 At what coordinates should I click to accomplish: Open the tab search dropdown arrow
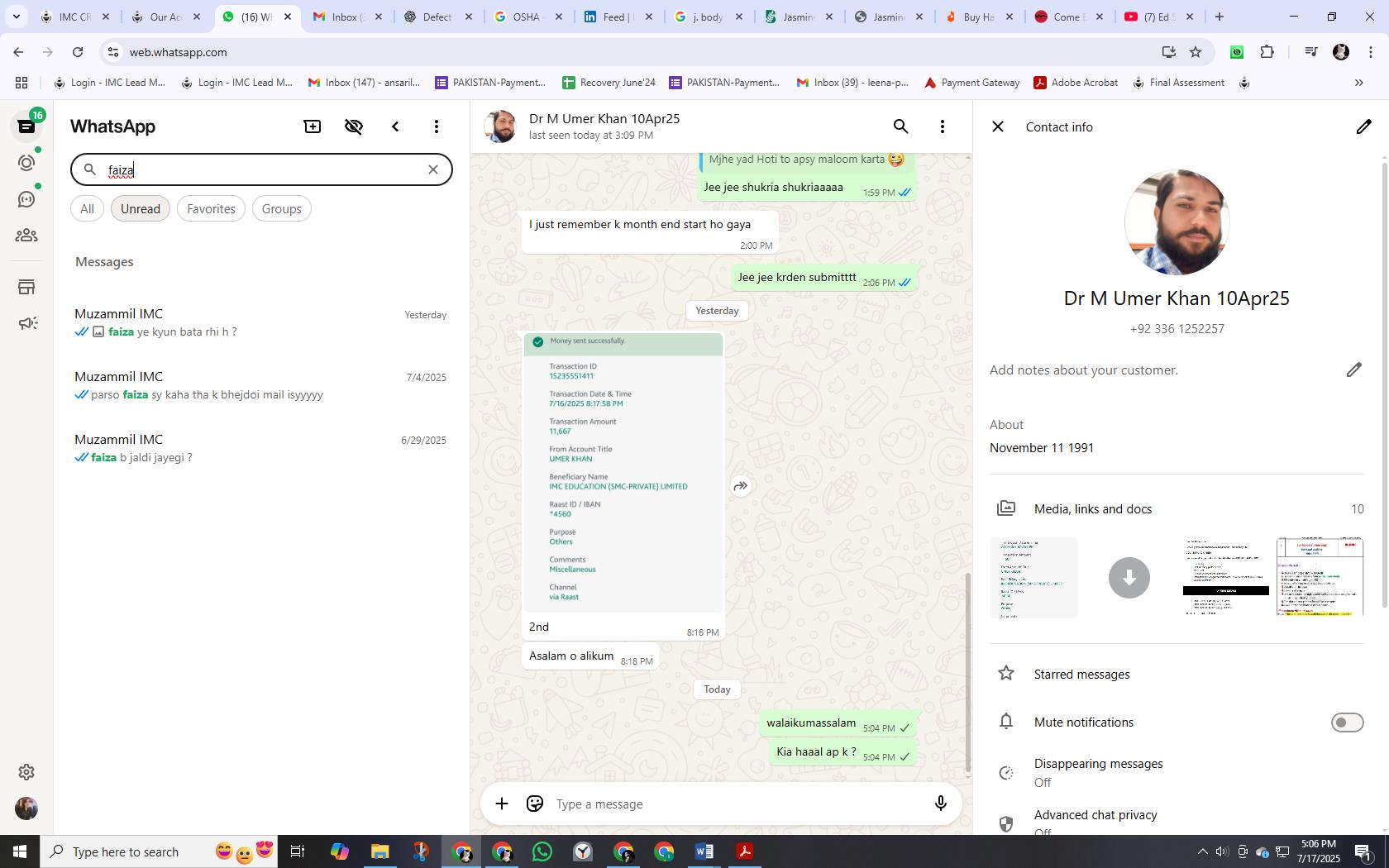(16, 17)
